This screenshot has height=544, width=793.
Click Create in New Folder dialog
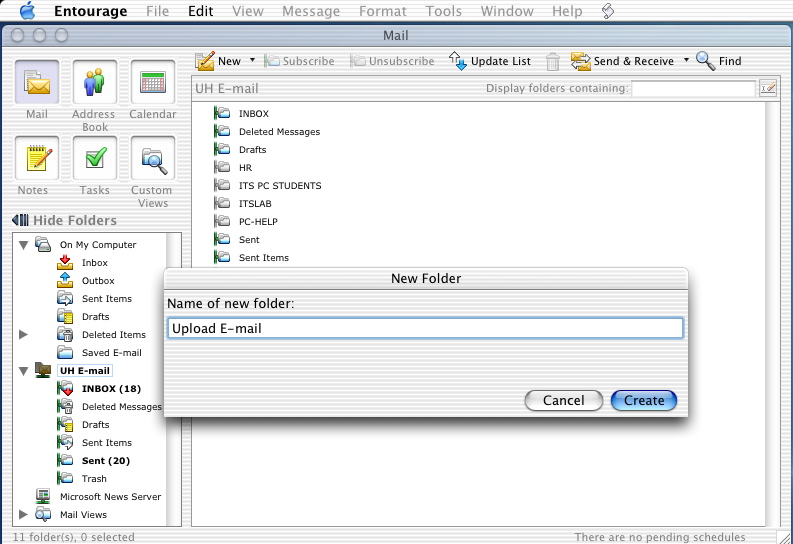point(644,400)
